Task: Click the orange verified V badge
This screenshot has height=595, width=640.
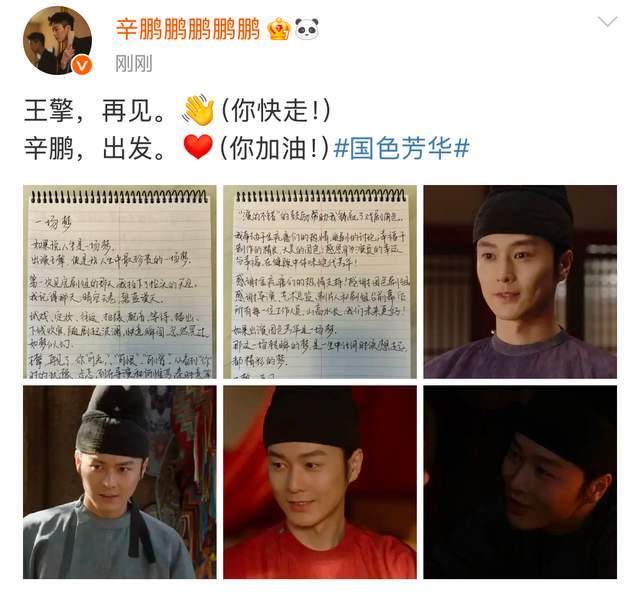Action: tap(82, 65)
